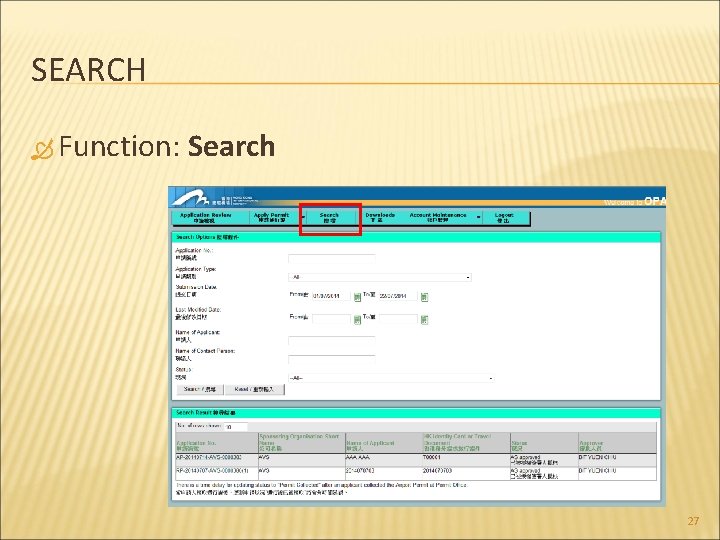The height and width of the screenshot is (540, 720).
Task: Focus the Last Modified Date From field
Action: pos(332,319)
